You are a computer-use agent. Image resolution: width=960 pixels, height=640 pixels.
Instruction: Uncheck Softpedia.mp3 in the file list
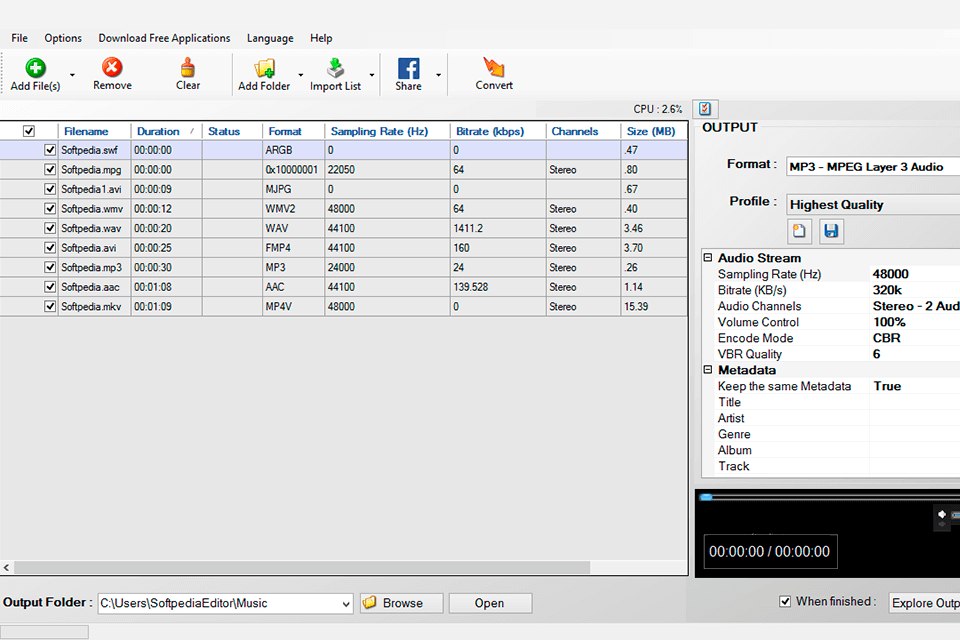point(50,267)
